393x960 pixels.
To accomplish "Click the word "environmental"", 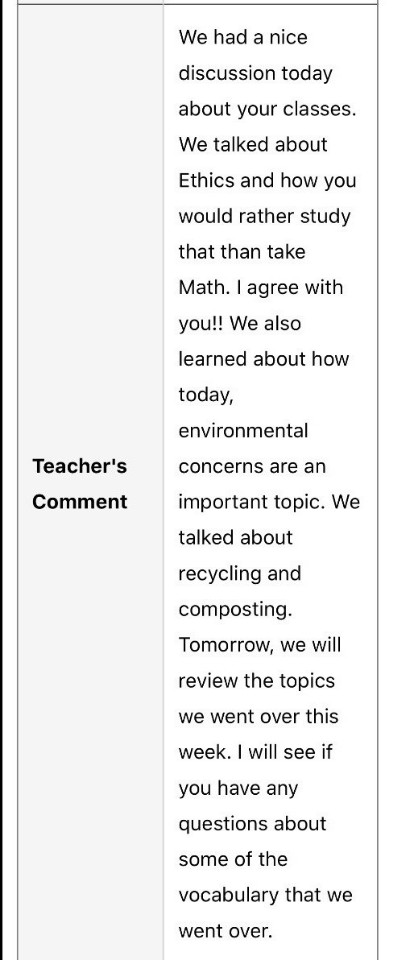I will coord(243,430).
